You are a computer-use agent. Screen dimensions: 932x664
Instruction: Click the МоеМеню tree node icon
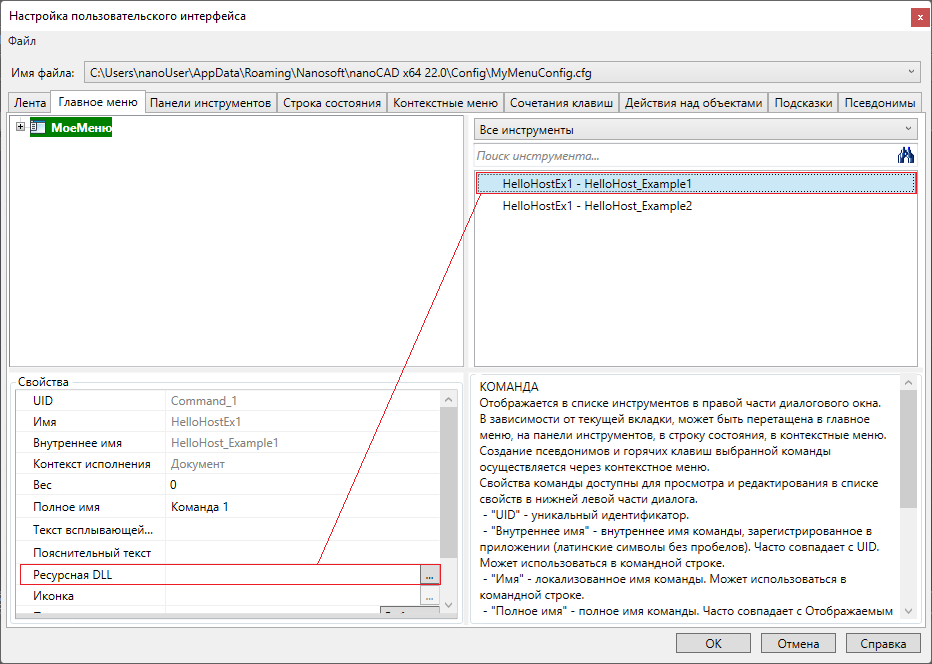click(38, 127)
